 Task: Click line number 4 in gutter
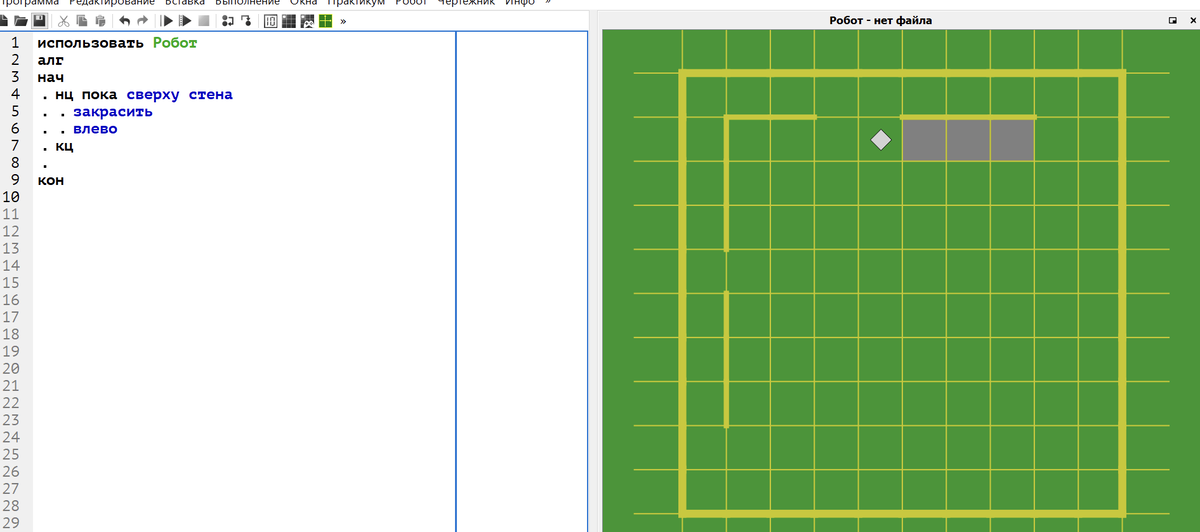point(15,95)
